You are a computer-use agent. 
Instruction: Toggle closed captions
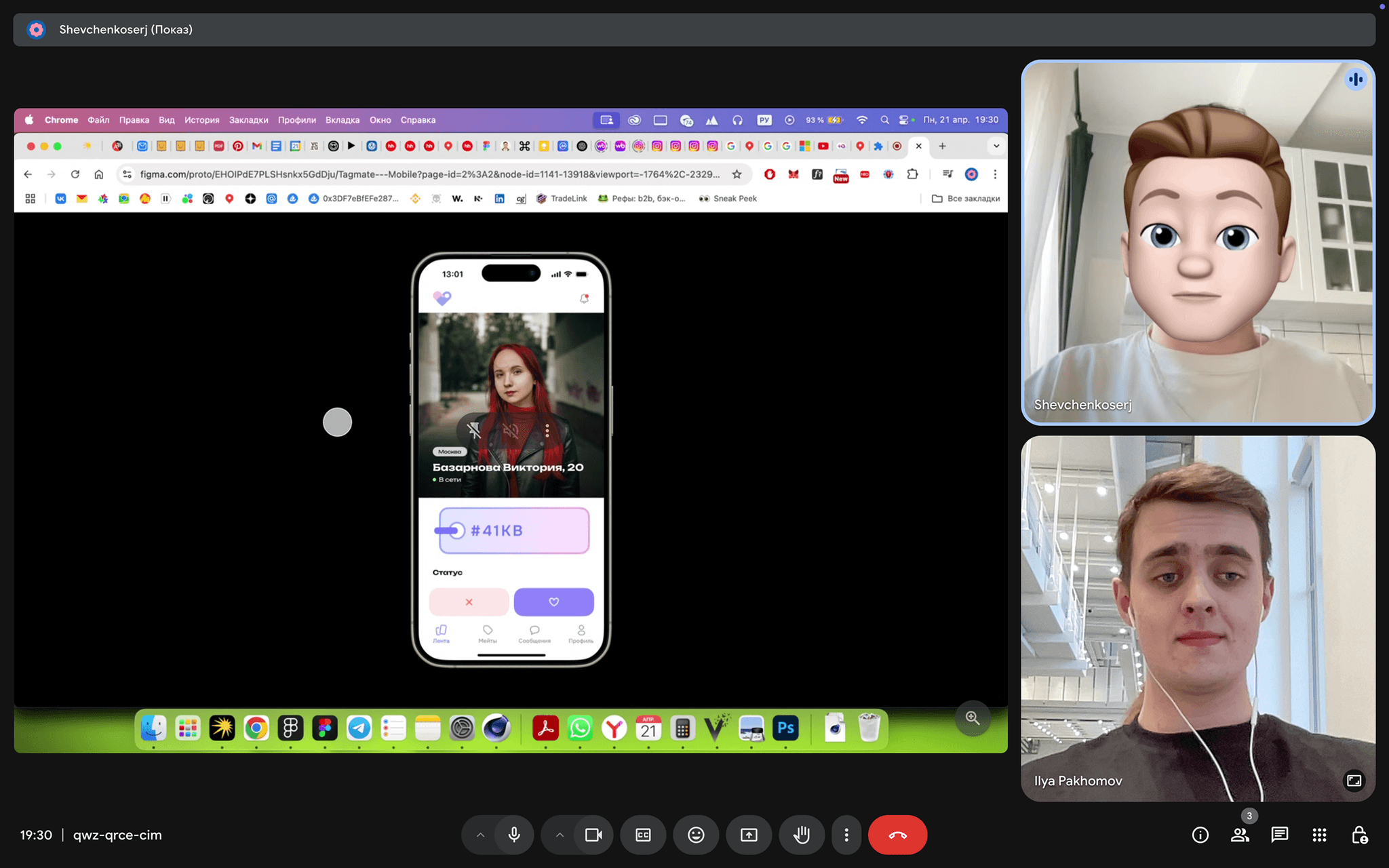[x=643, y=835]
